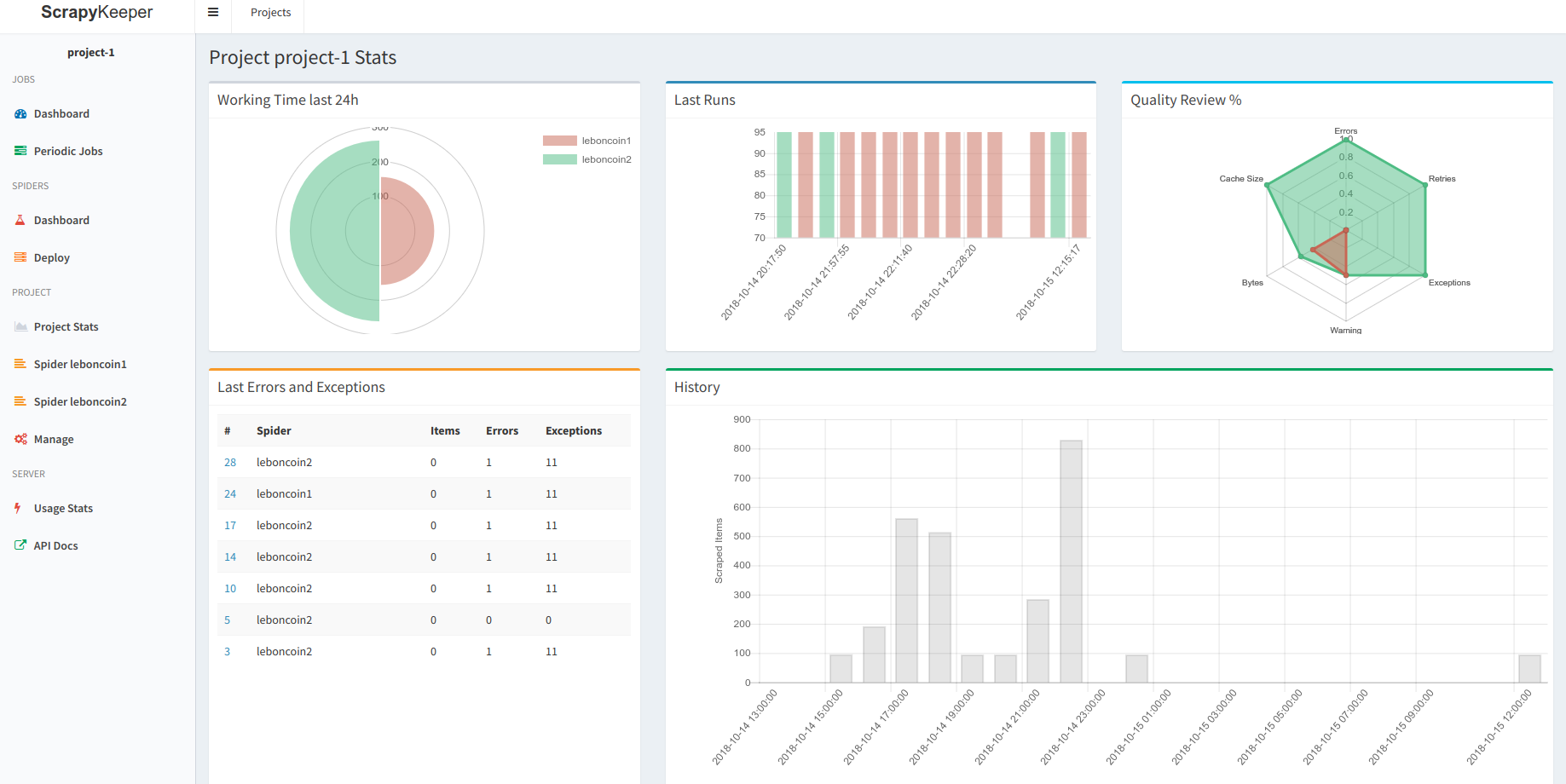
Task: Click the Spider leboncoin1 lines icon
Action: click(x=20, y=364)
